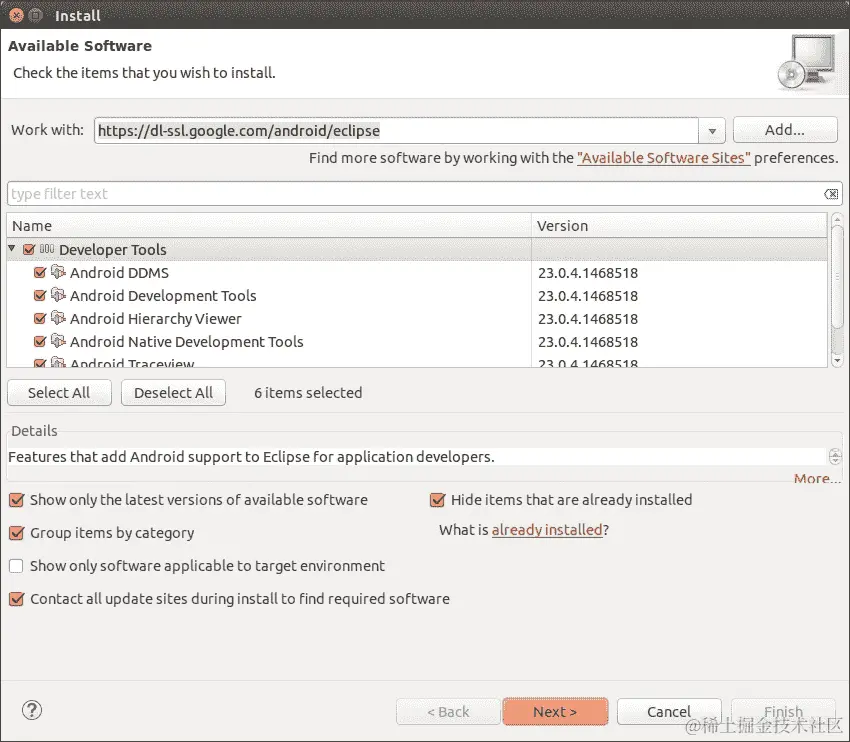Viewport: 850px width, 742px height.
Task: Click the Android DDMS feature icon
Action: (58, 272)
